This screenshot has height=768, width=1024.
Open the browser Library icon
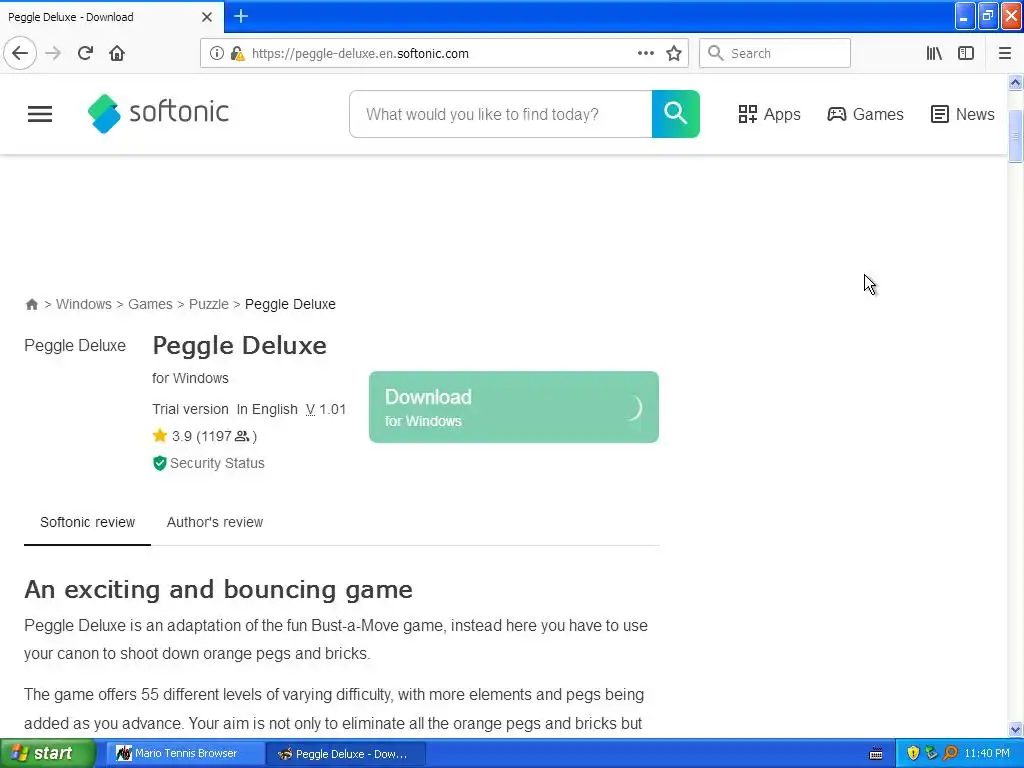click(x=934, y=53)
